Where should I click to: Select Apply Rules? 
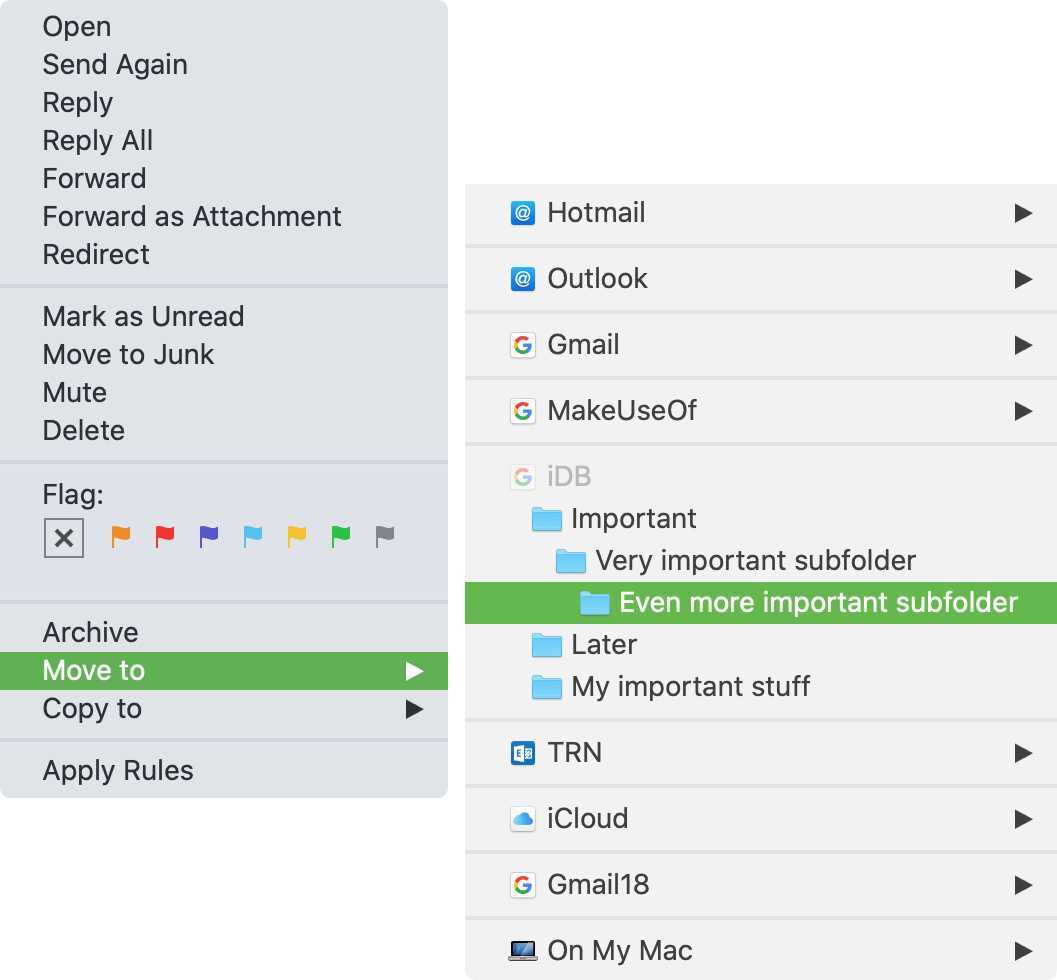[118, 771]
